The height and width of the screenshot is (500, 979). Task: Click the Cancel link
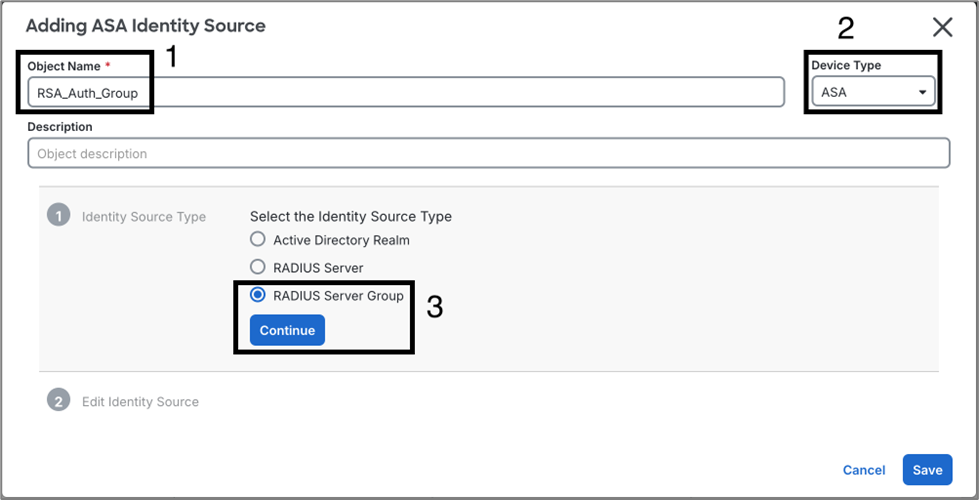(863, 470)
